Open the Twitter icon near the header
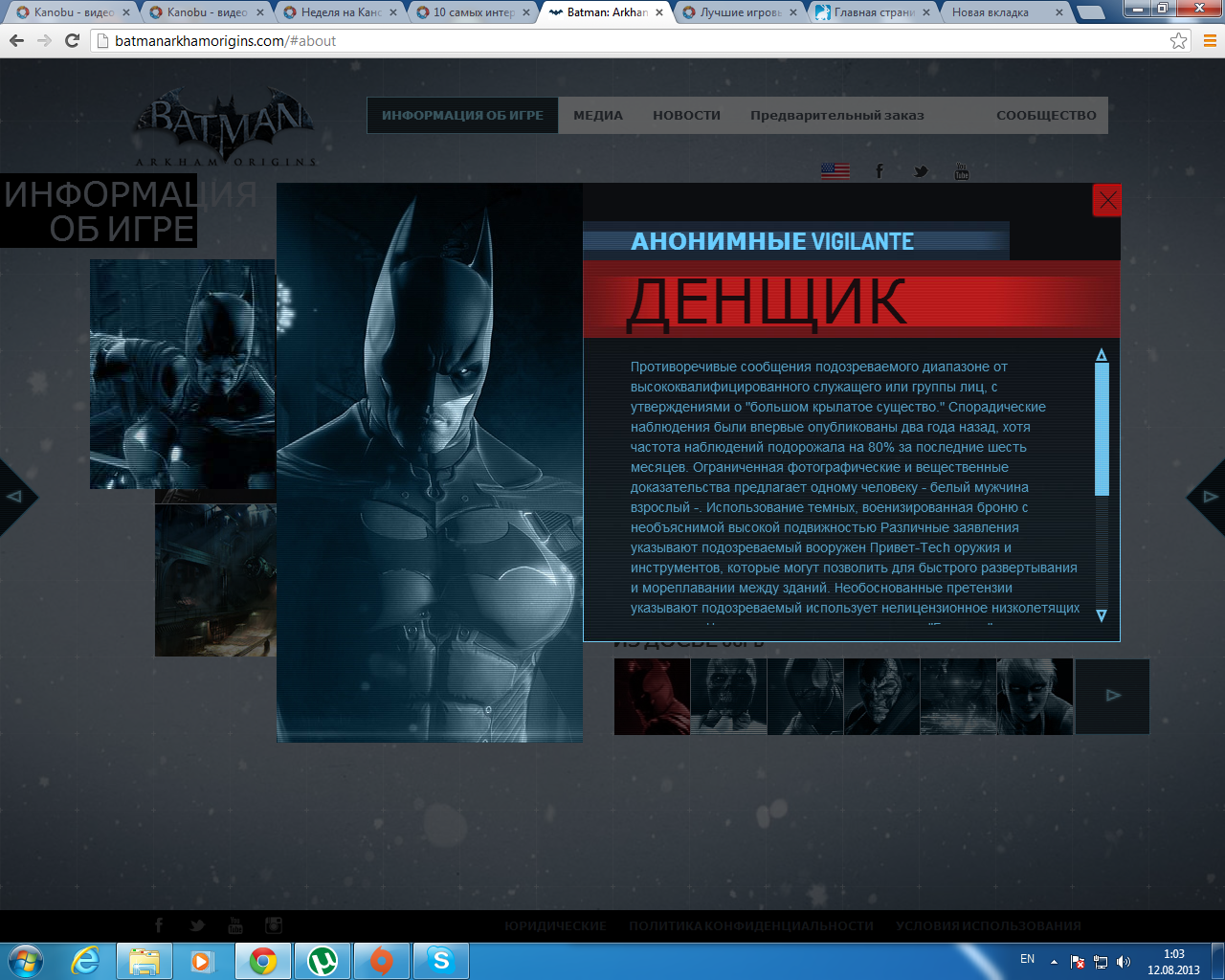Image resolution: width=1225 pixels, height=980 pixels. (921, 171)
